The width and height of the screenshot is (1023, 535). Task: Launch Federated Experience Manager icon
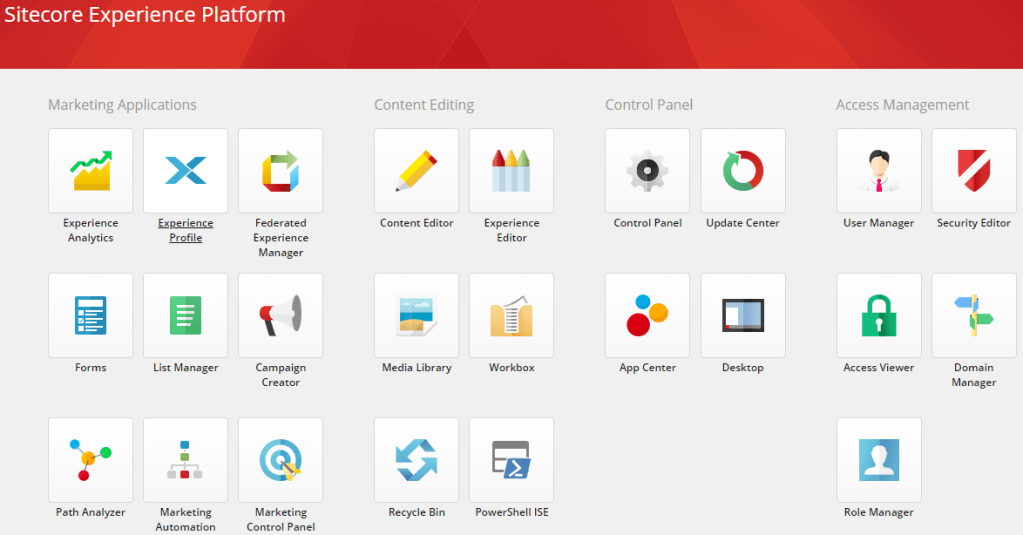(280, 171)
